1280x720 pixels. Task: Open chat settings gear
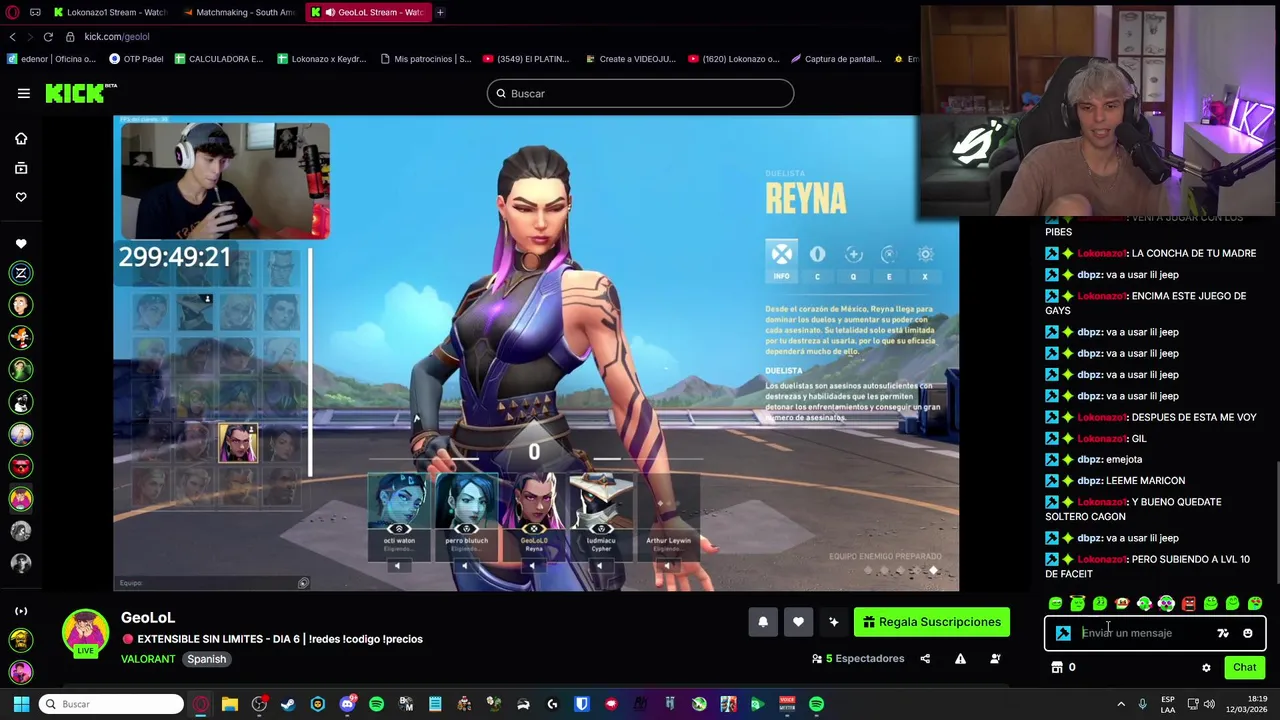click(x=1206, y=667)
